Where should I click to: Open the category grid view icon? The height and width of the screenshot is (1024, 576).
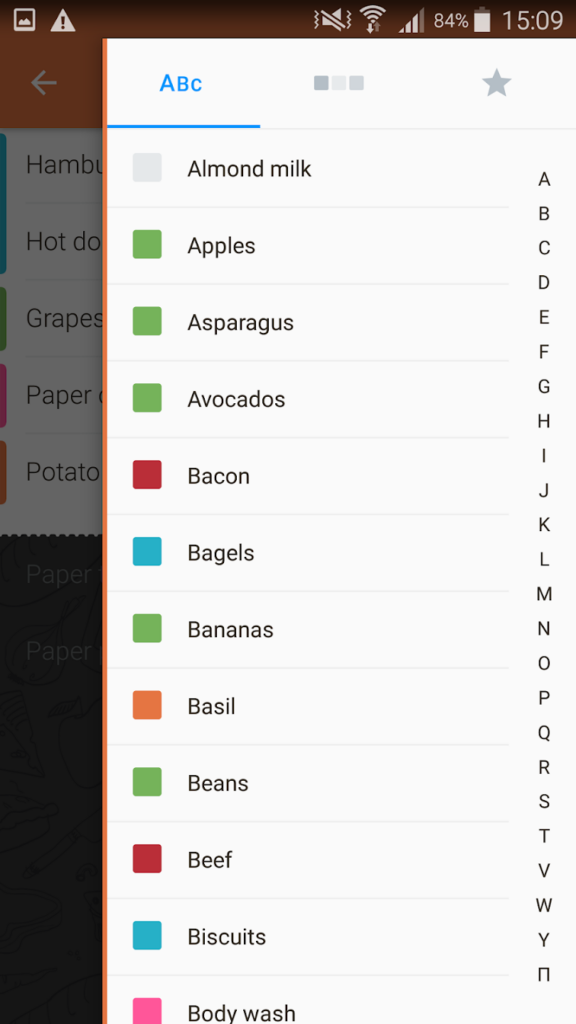click(x=339, y=83)
